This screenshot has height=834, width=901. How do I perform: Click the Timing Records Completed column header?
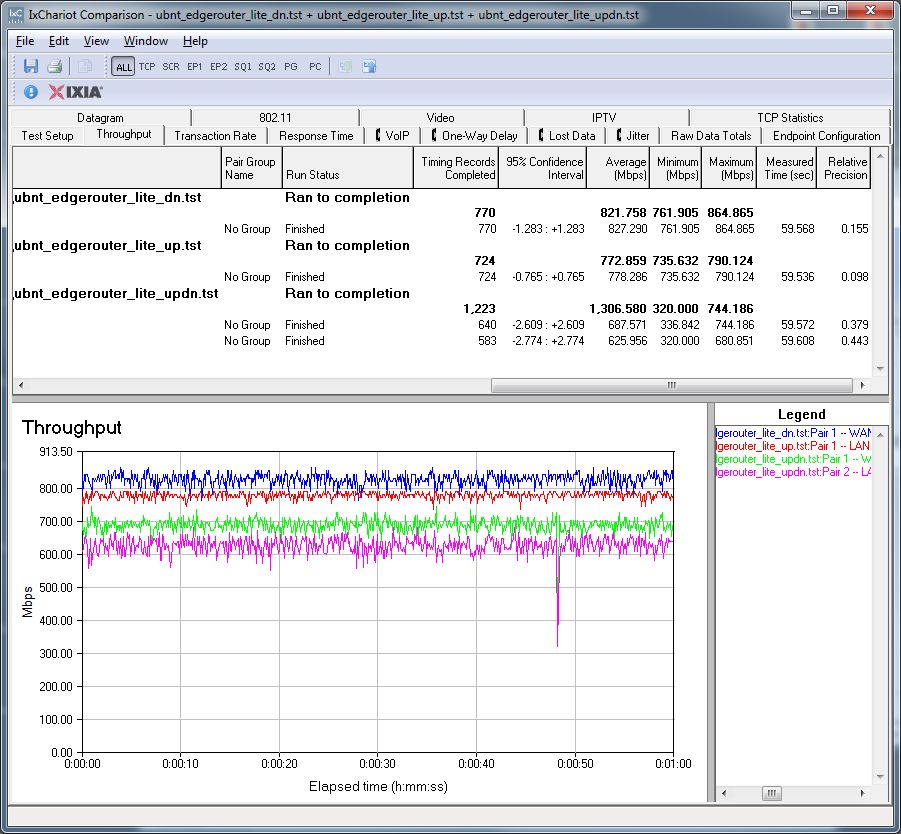pos(456,168)
